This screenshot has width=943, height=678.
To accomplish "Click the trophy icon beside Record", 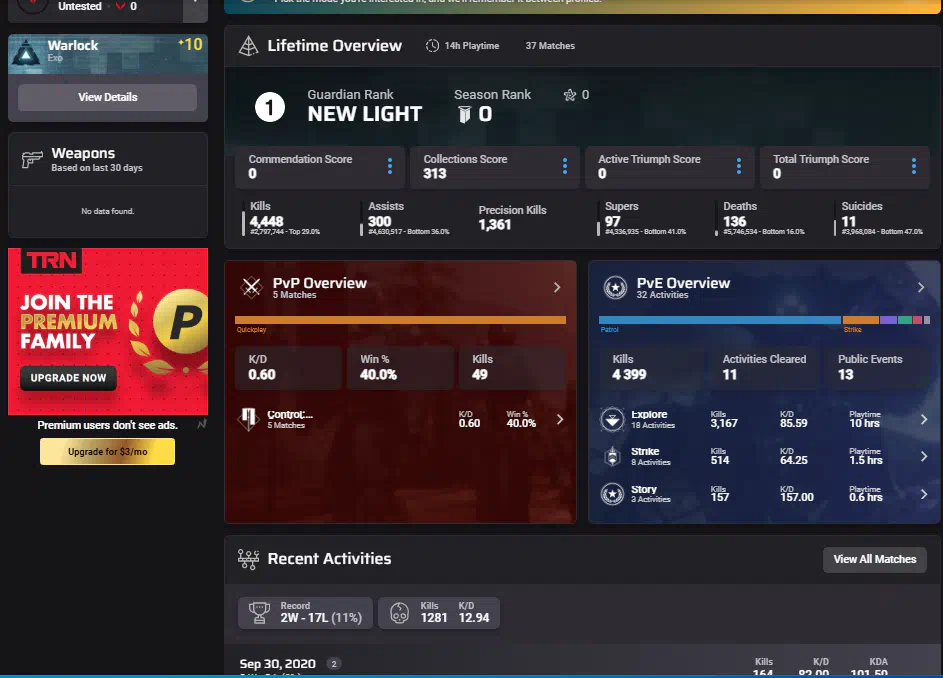I will pyautogui.click(x=260, y=613).
